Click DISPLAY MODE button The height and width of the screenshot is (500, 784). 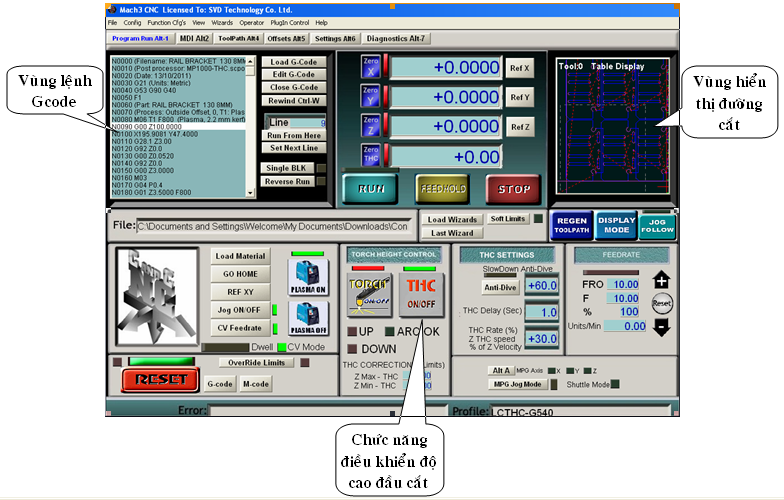[x=616, y=225]
